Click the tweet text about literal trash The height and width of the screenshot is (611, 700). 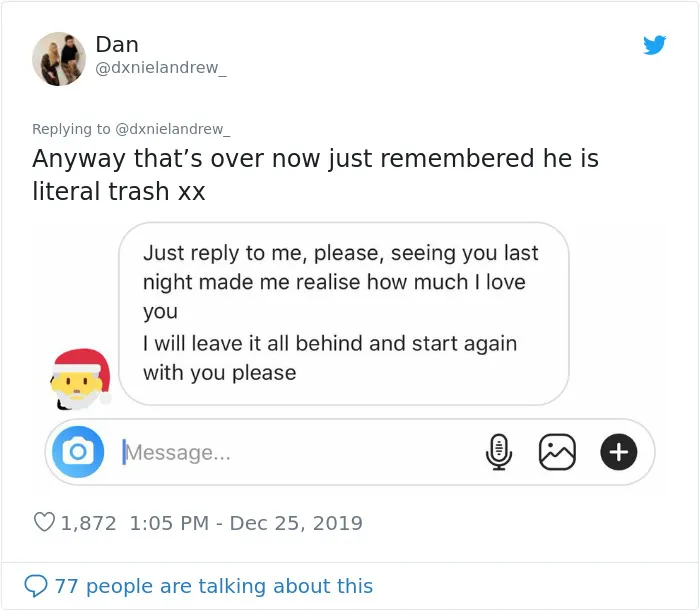coord(315,175)
